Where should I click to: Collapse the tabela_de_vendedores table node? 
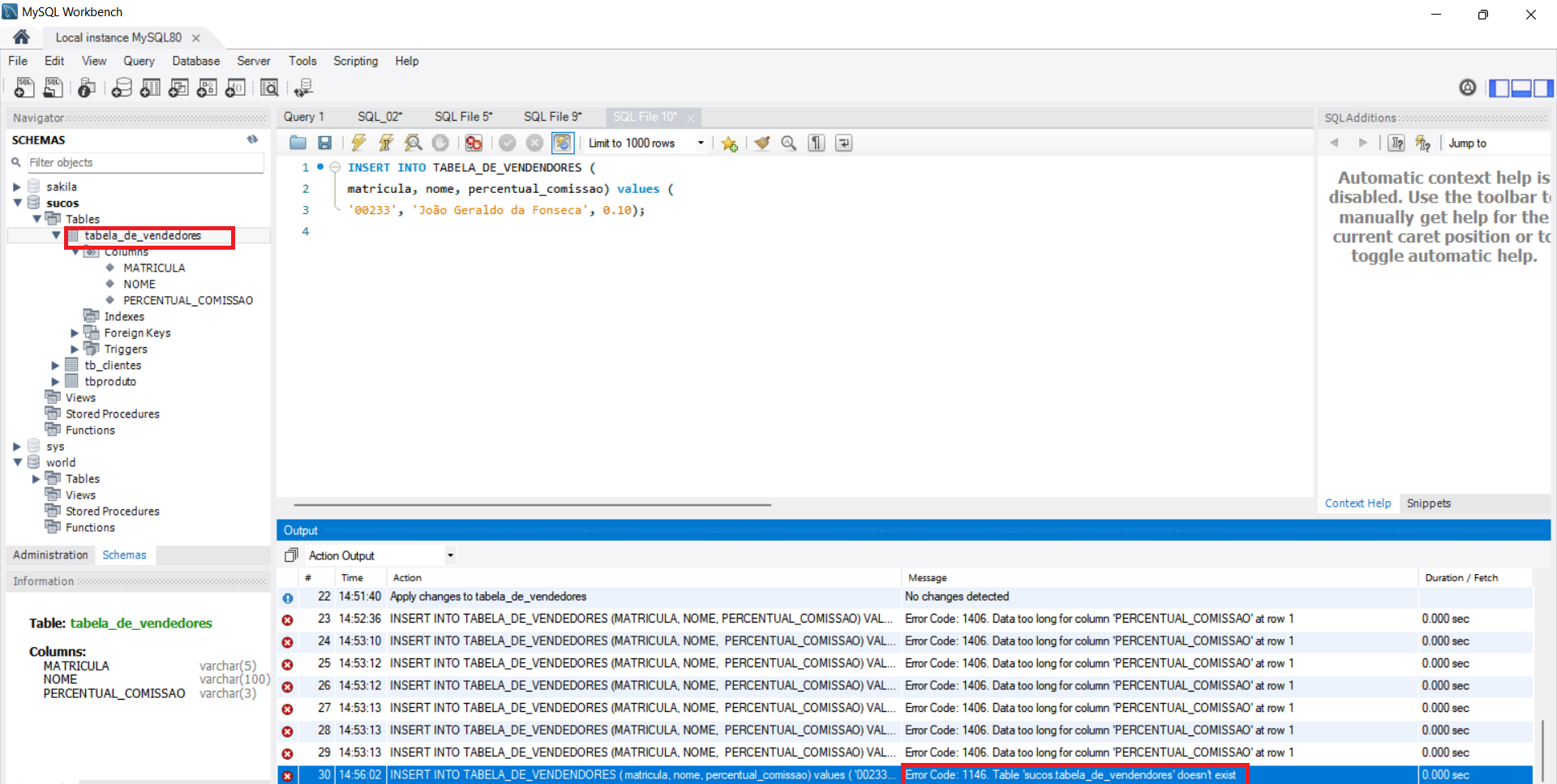tap(56, 235)
